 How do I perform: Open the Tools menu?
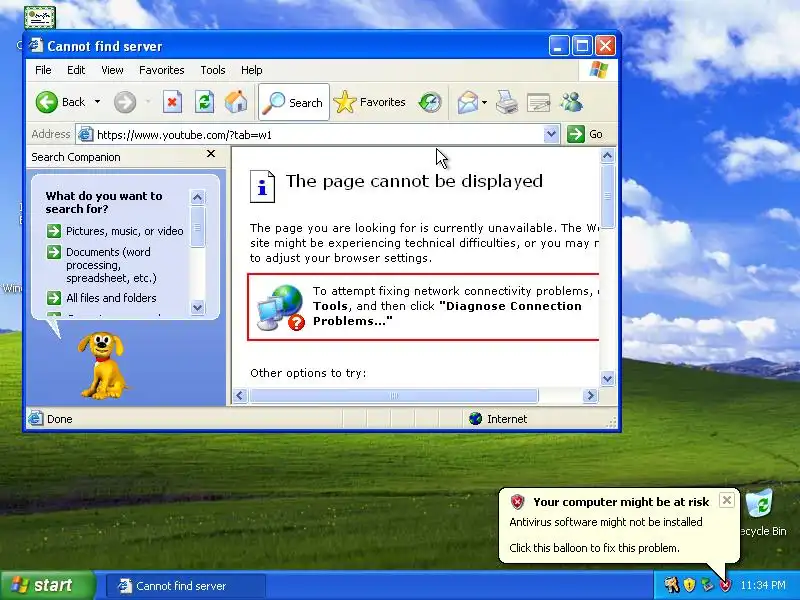click(x=213, y=70)
